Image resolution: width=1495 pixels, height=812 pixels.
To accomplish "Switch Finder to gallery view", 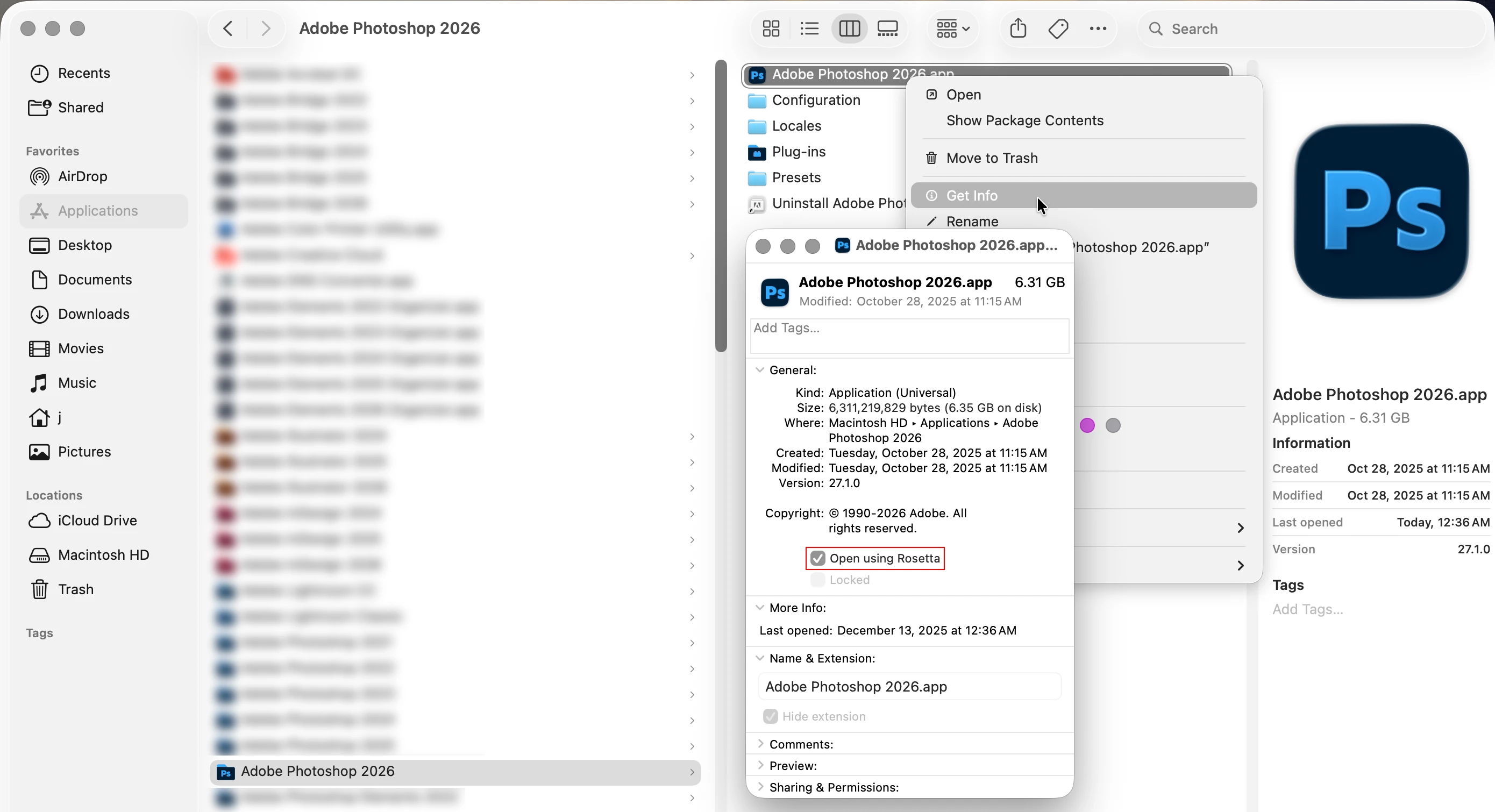I will pos(887,29).
